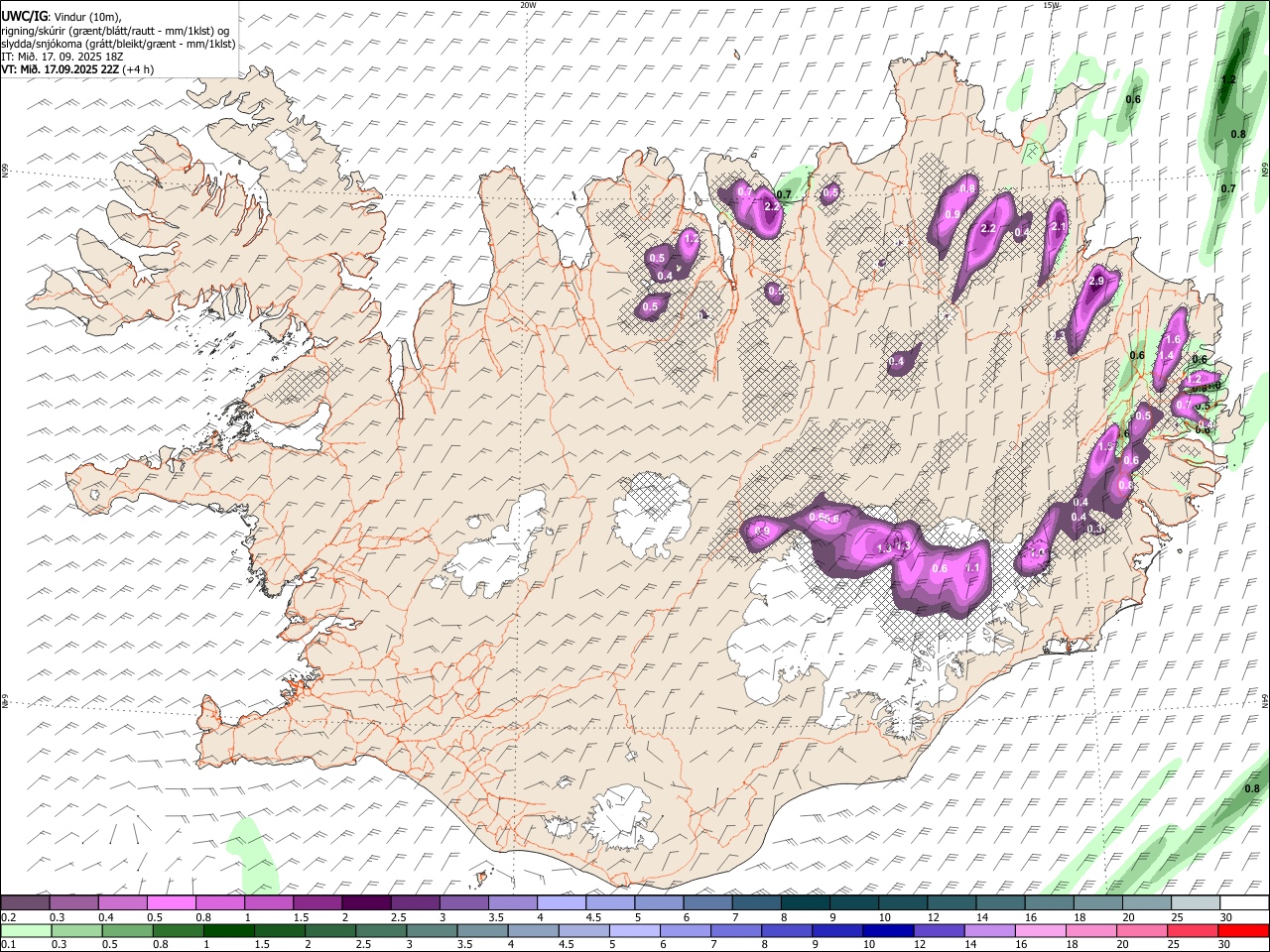Click the 1.5 value on the eastern purple band

click(1106, 447)
